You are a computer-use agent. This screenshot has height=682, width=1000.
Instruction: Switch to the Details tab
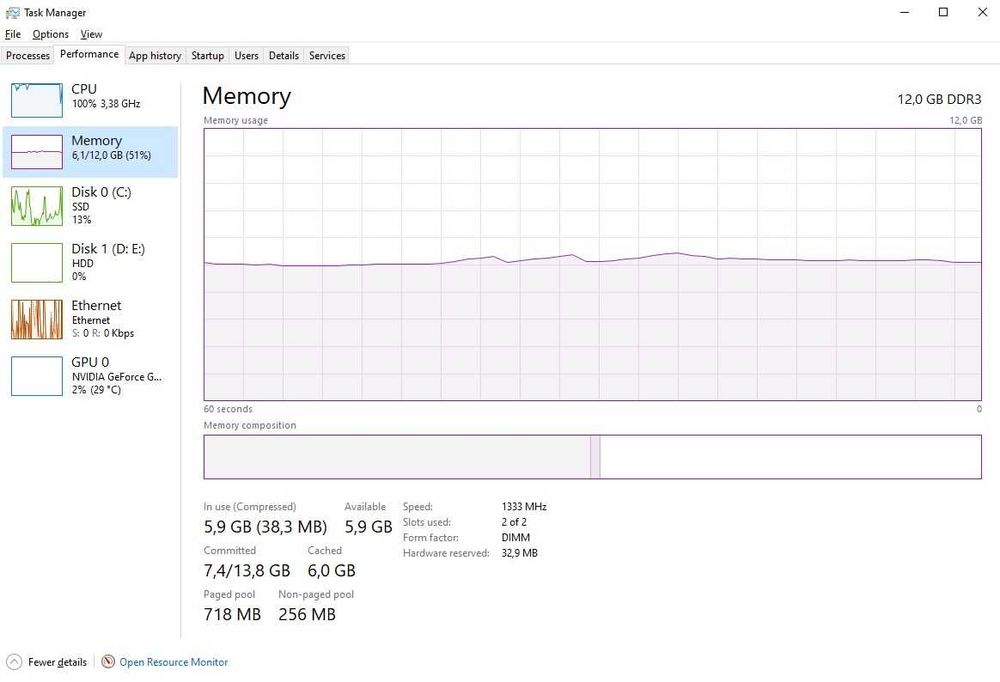284,56
